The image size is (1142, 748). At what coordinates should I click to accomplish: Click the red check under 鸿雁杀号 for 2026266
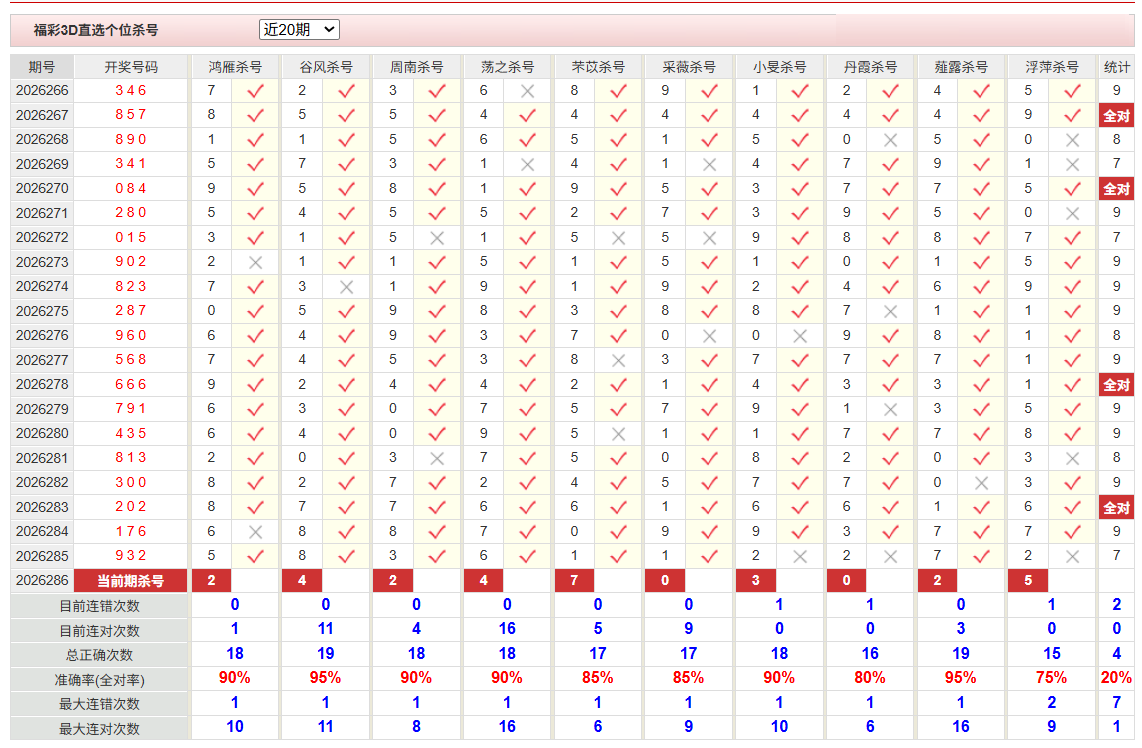[256, 91]
